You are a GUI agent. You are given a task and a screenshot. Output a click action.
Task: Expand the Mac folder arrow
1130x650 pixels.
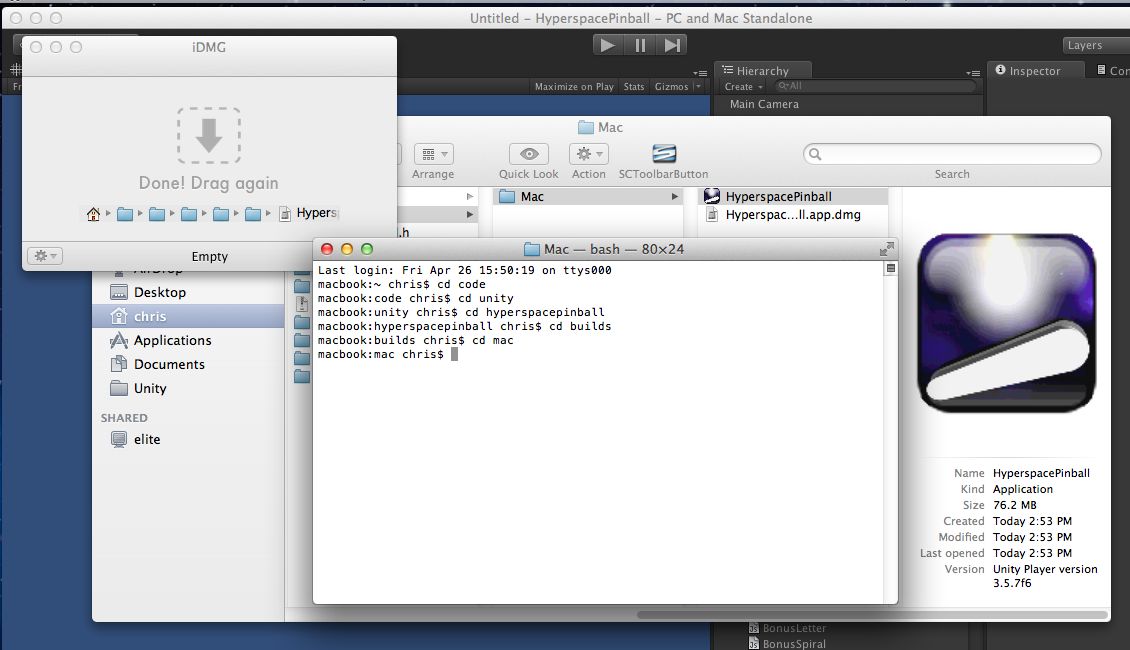675,197
